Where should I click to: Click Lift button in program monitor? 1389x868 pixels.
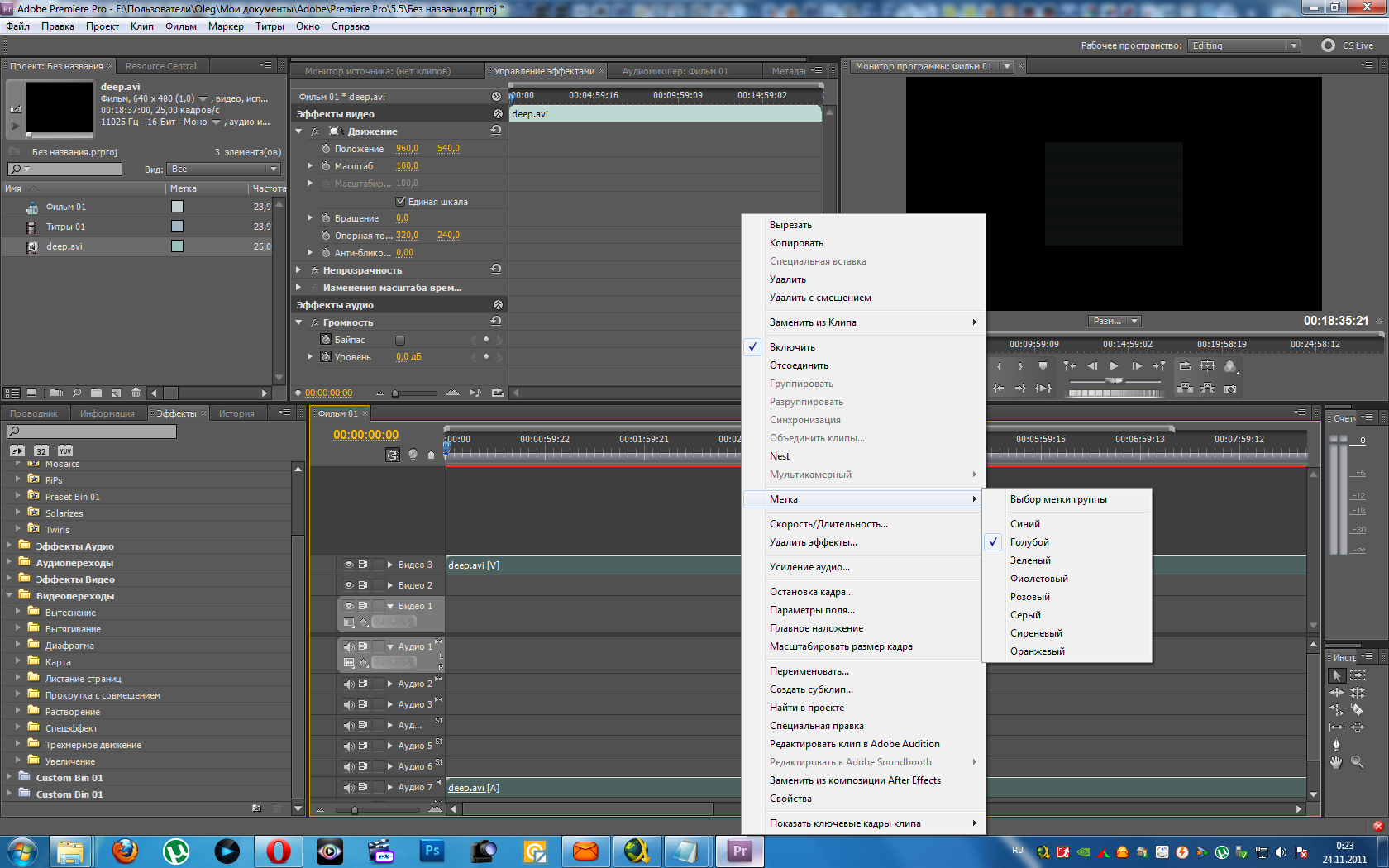tap(1185, 389)
